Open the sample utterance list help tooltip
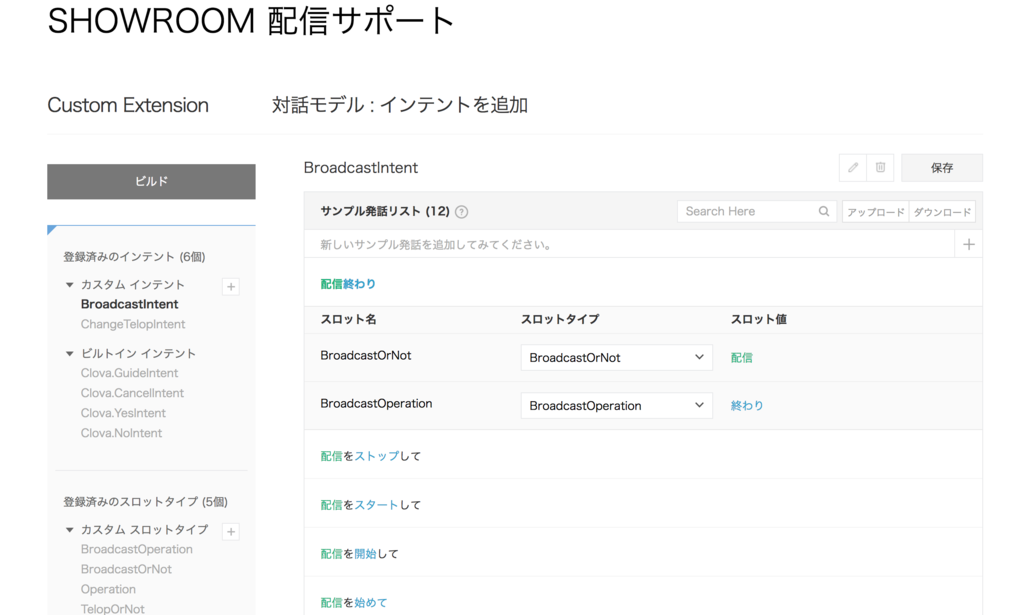This screenshot has width=1024, height=615. coord(460,211)
